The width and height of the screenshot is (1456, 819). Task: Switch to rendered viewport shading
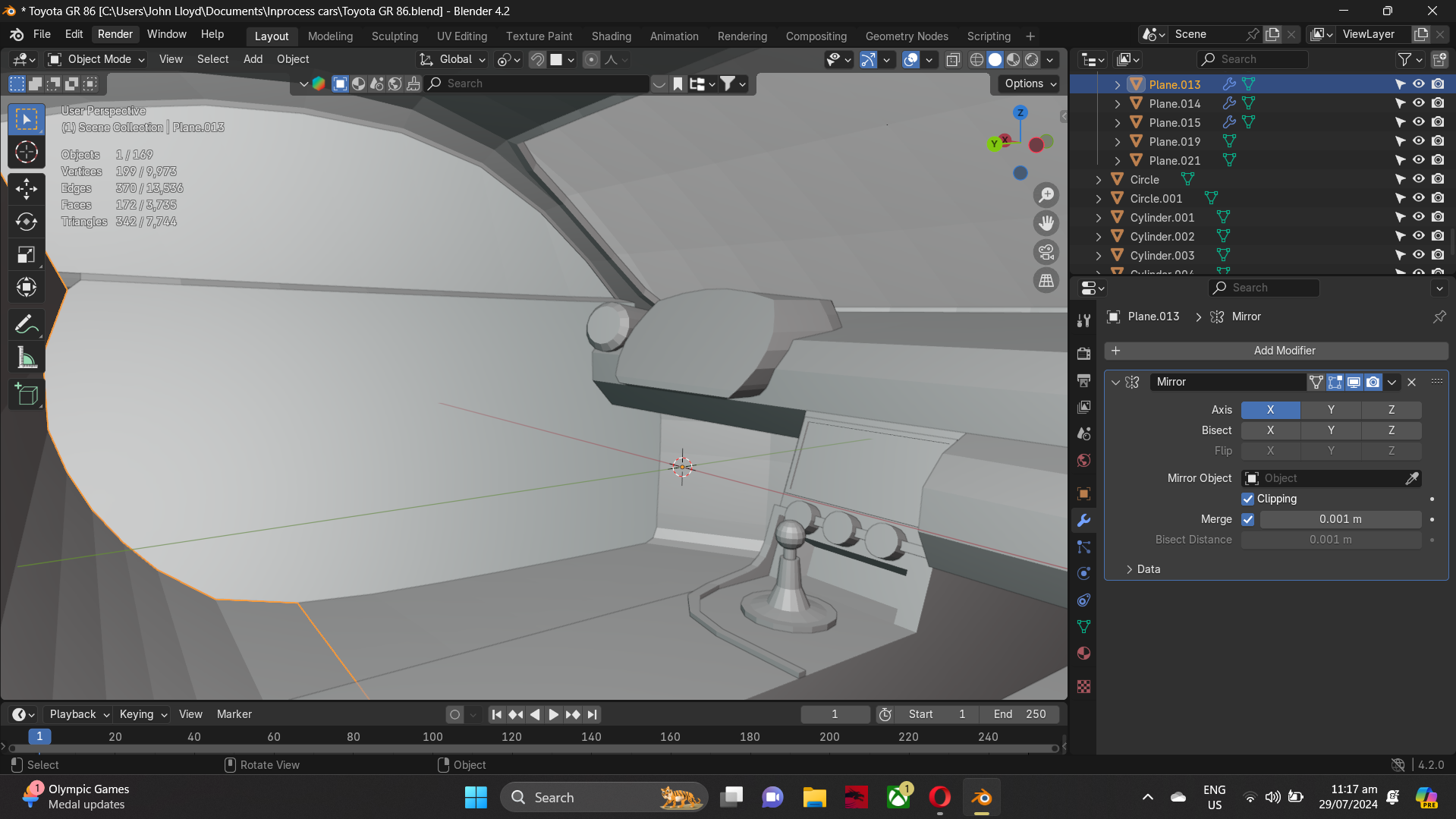[1032, 60]
